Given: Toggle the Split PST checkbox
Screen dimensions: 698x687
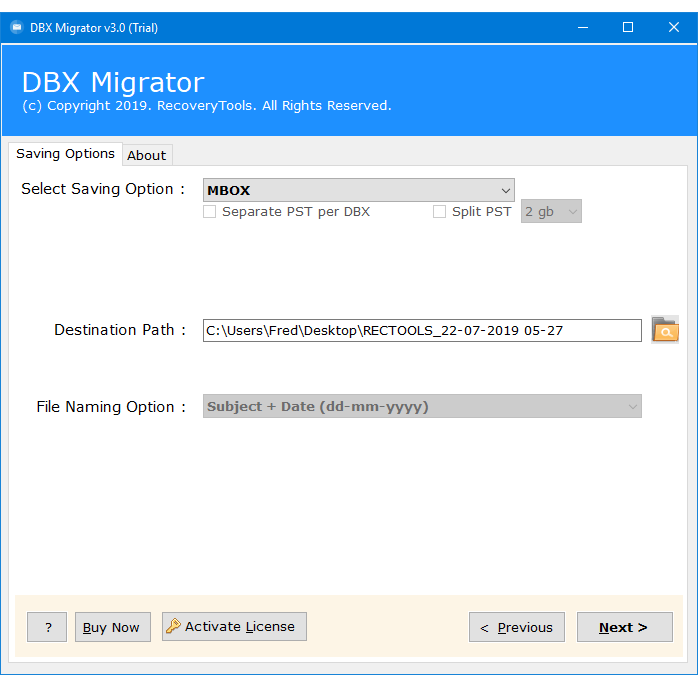Looking at the screenshot, I should coord(439,211).
